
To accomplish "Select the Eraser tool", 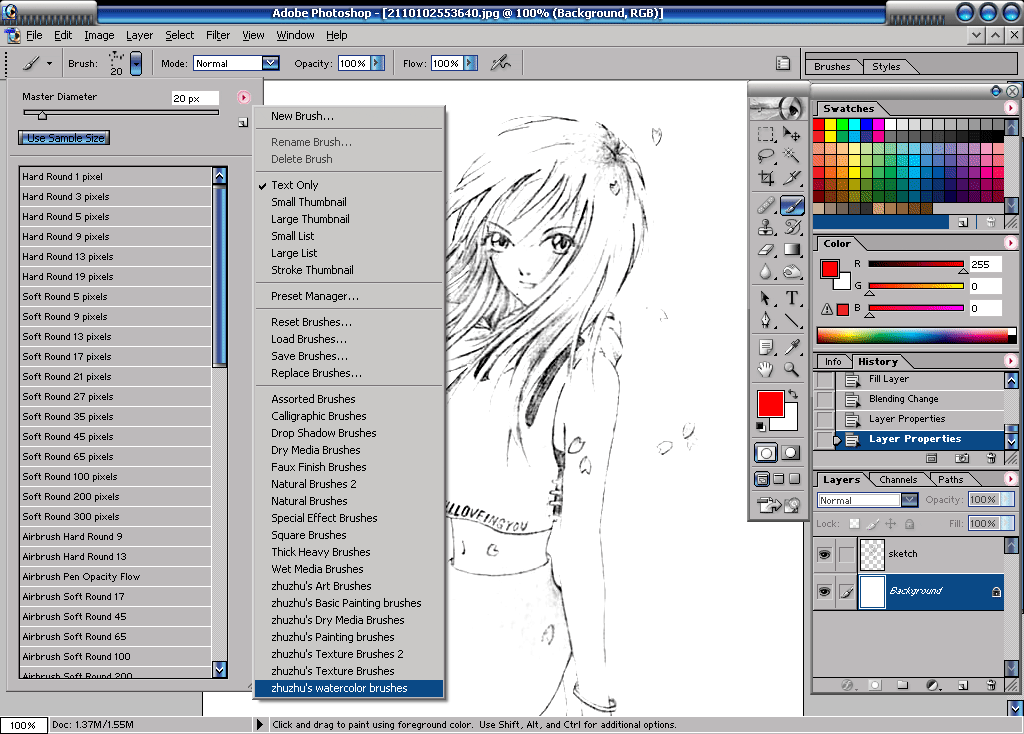I will pyautogui.click(x=766, y=249).
